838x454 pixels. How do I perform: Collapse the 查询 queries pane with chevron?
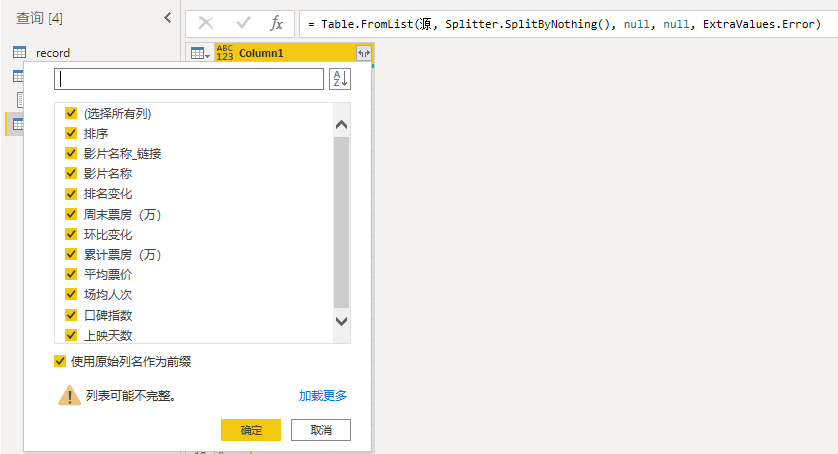click(x=167, y=18)
